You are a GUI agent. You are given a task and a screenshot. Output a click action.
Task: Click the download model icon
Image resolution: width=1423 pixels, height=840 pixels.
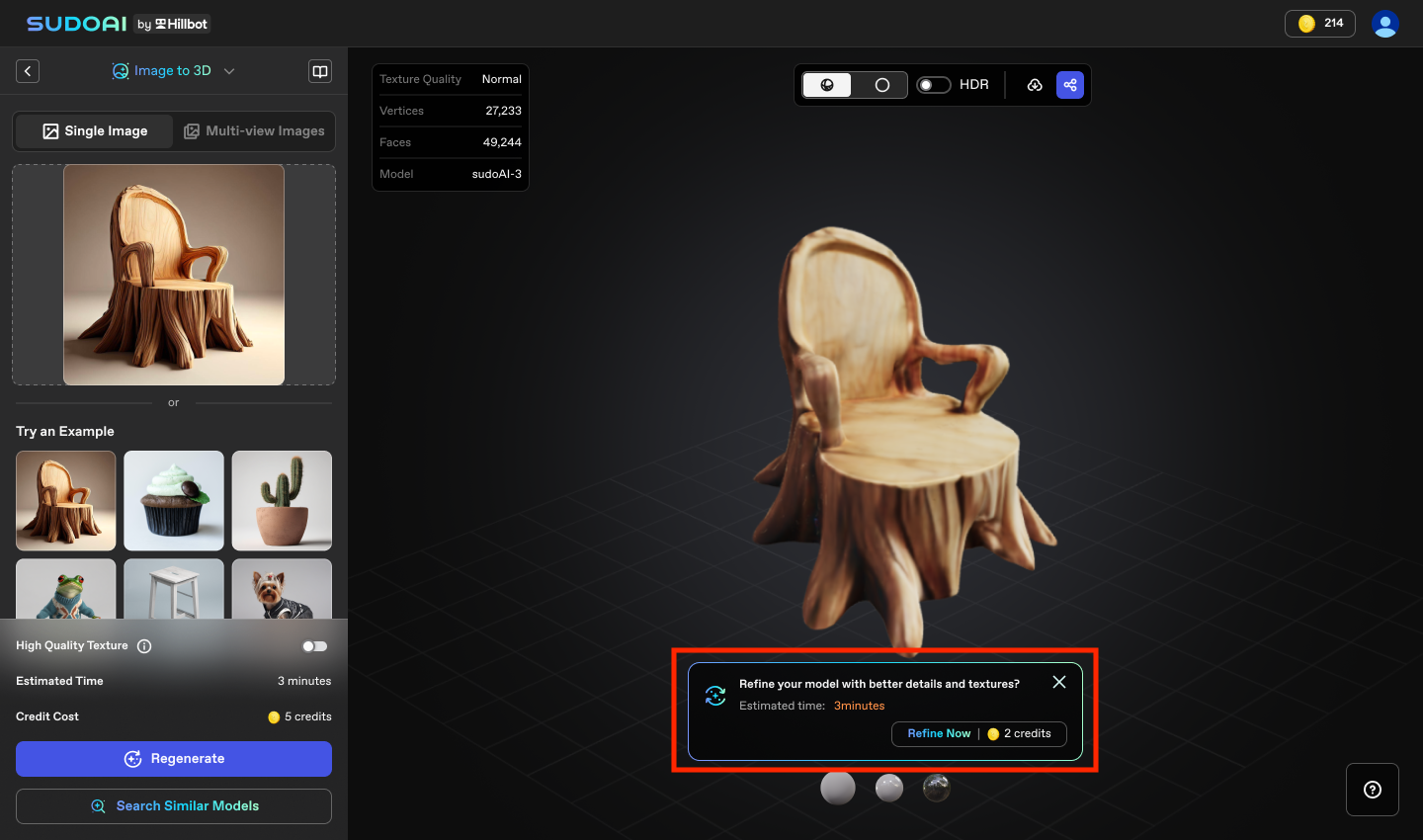pyautogui.click(x=1035, y=85)
